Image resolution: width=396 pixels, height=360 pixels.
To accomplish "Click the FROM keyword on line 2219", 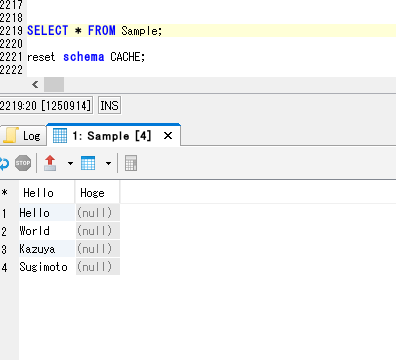I will 101,31.
